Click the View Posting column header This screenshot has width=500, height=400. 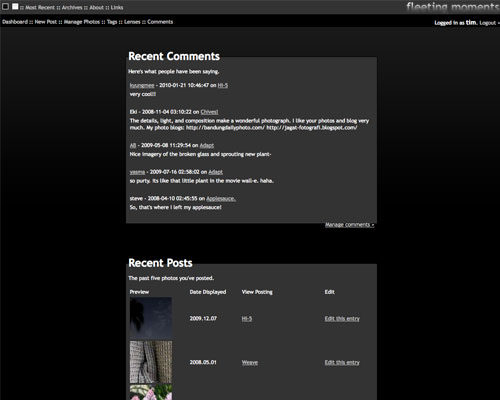click(x=257, y=292)
